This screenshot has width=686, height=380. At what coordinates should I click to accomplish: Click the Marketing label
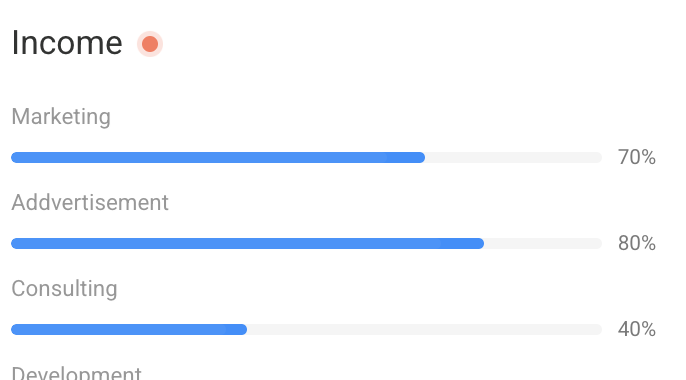61,117
